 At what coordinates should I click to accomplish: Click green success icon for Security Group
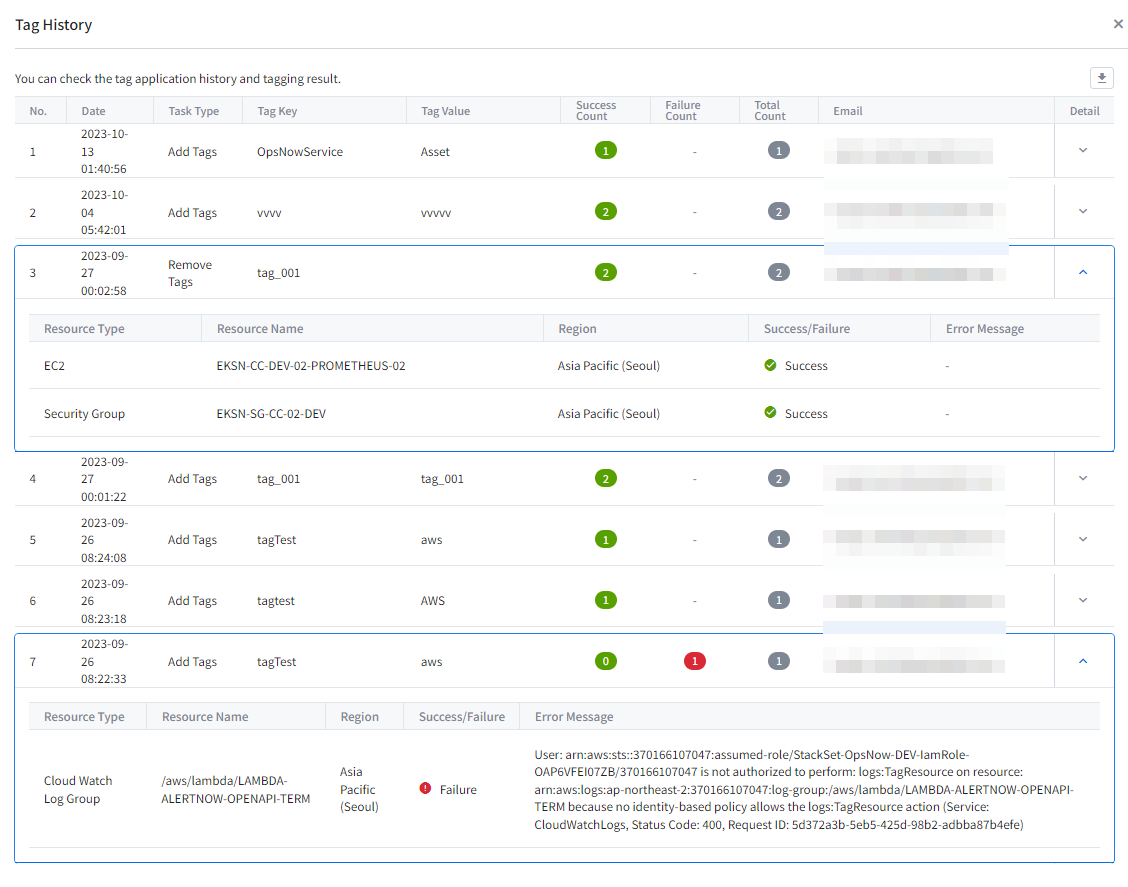coord(770,413)
